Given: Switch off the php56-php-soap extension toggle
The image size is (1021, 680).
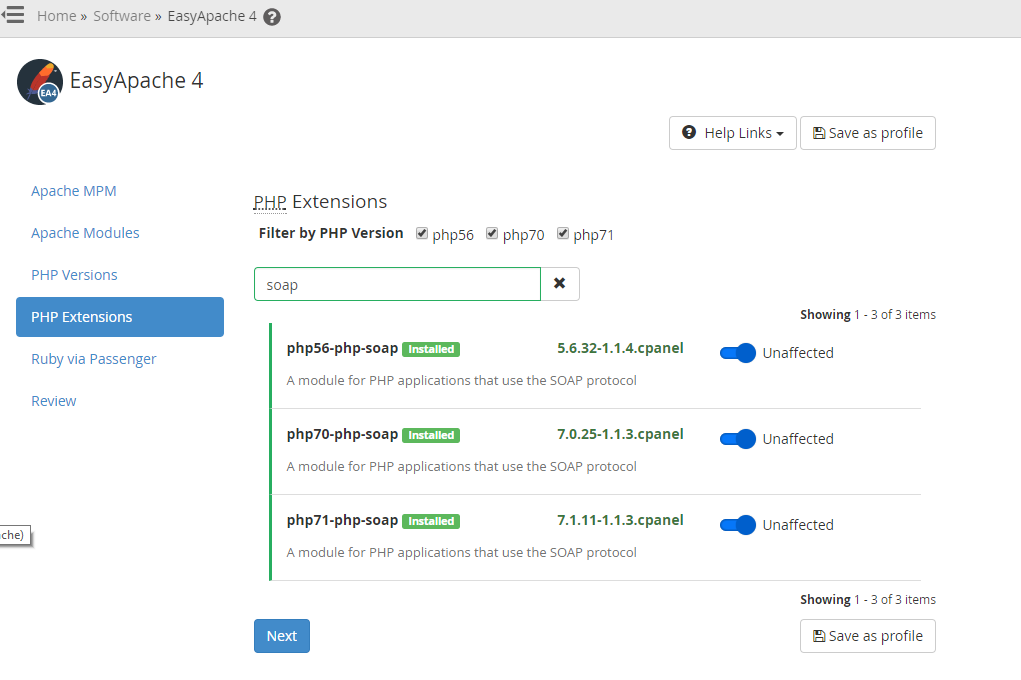Looking at the screenshot, I should (x=738, y=353).
